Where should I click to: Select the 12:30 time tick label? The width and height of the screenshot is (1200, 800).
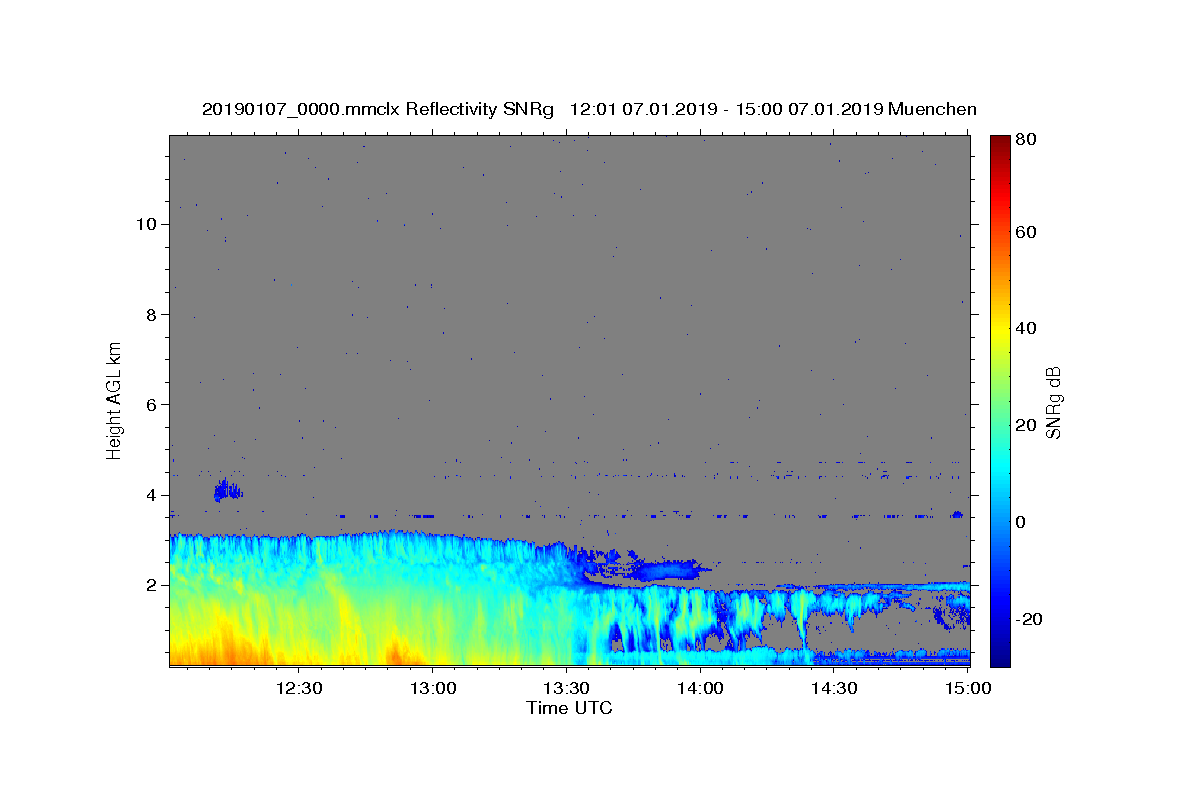[298, 688]
